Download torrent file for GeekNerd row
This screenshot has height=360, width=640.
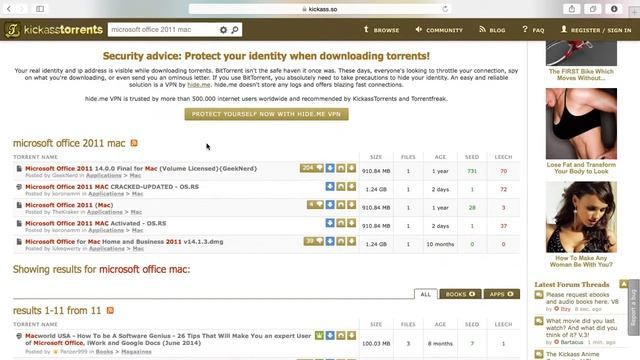[x=351, y=168]
